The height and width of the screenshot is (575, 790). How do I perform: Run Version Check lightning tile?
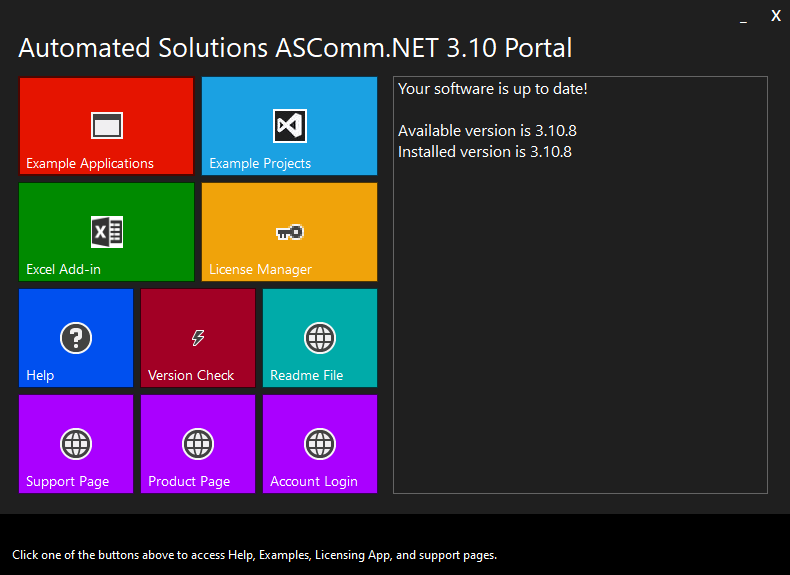coord(198,338)
